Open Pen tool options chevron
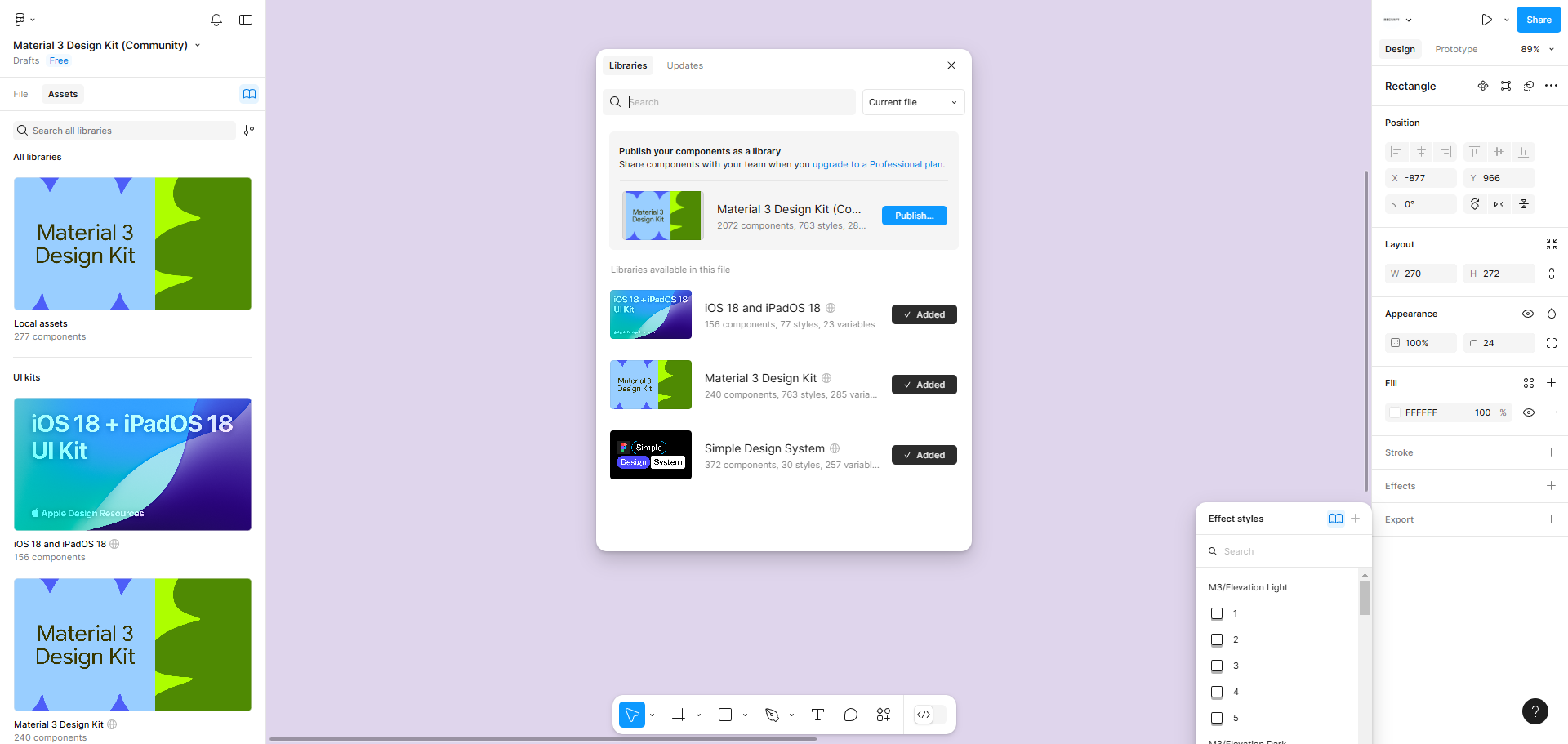Image resolution: width=1568 pixels, height=744 pixels. click(x=792, y=715)
